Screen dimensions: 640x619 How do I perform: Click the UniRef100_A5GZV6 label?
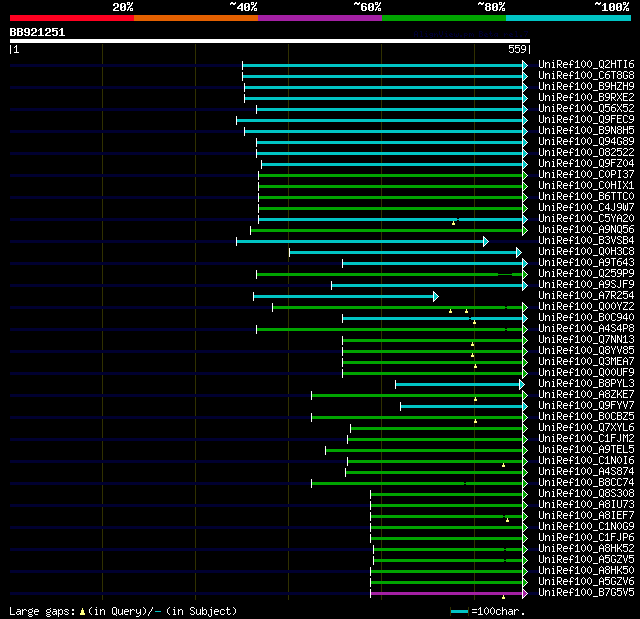coord(586,582)
